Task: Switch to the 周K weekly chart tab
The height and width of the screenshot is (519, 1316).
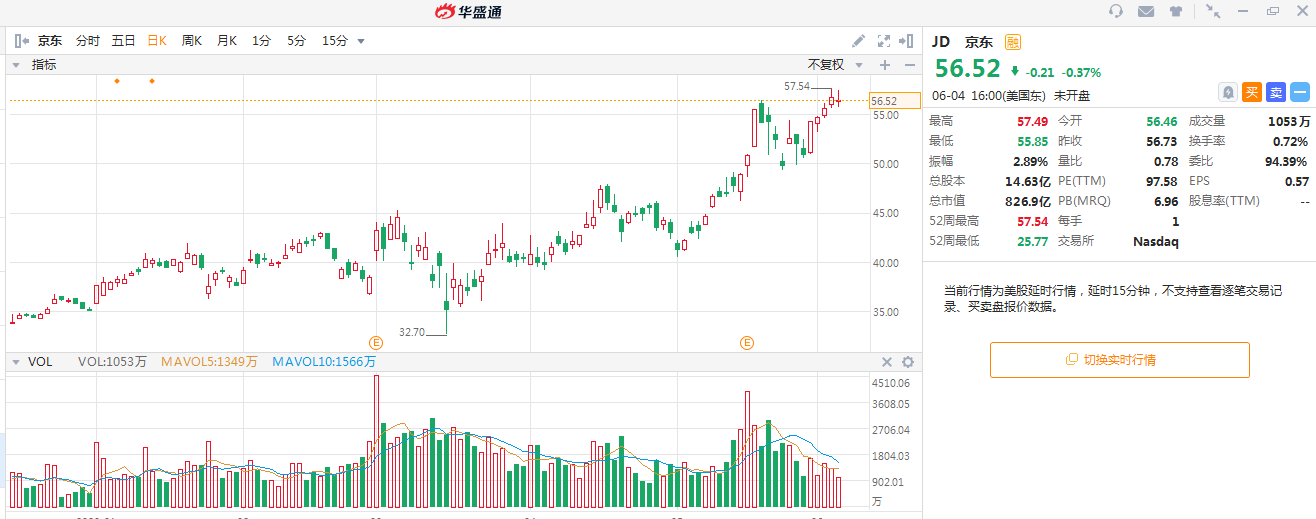Action: click(191, 41)
